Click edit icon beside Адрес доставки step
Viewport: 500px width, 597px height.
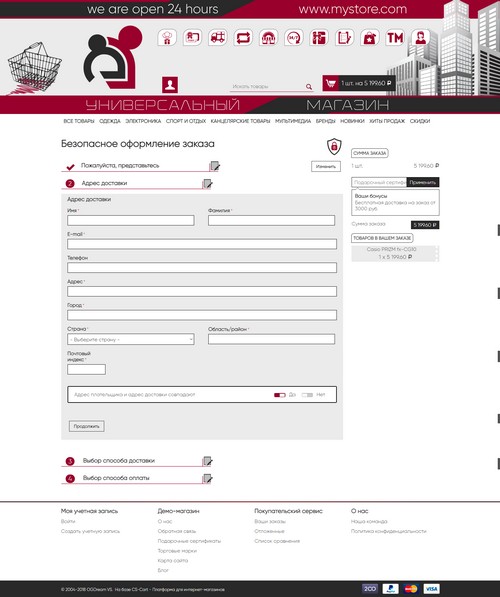click(x=208, y=184)
